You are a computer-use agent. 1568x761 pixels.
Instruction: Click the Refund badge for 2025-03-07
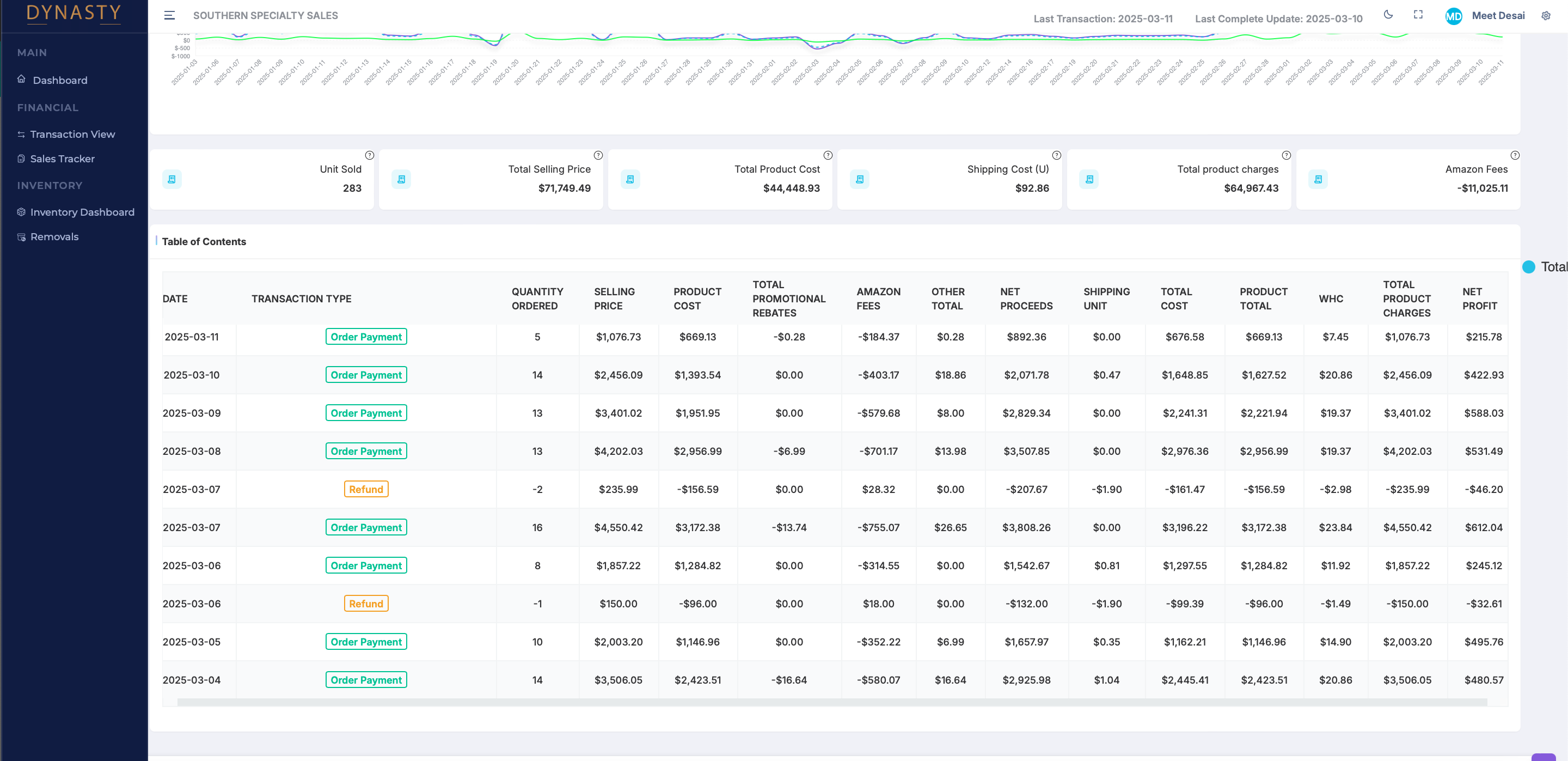coord(366,490)
